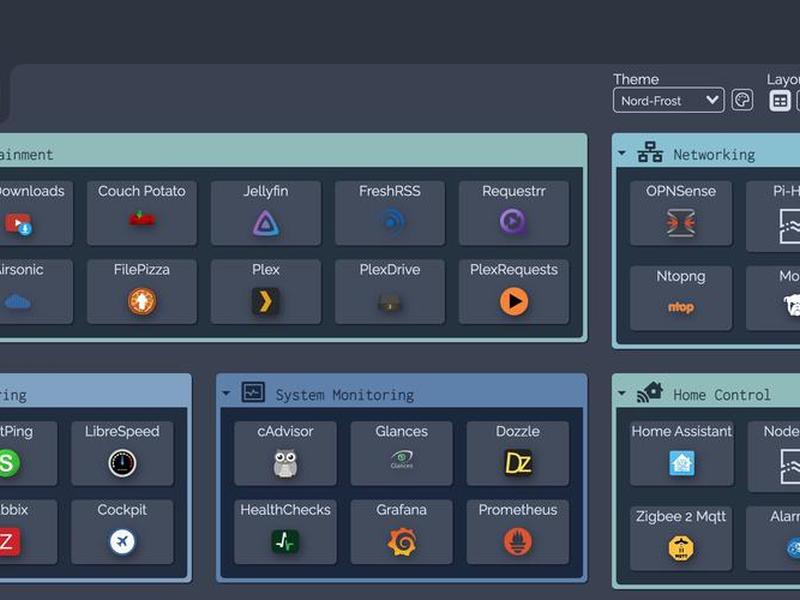This screenshot has height=600, width=800.
Task: Click the PlexRequests play icon
Action: 514,302
